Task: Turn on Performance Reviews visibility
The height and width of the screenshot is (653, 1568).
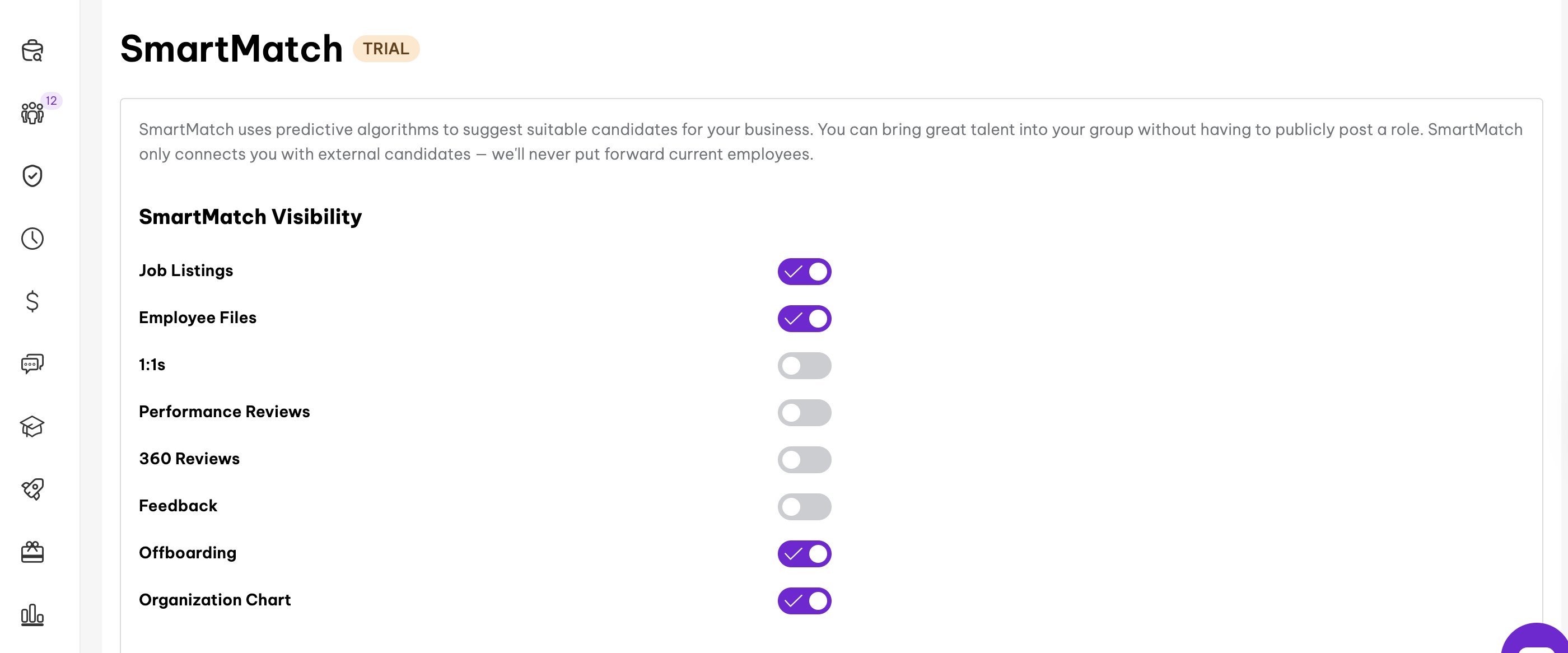Action: tap(804, 413)
